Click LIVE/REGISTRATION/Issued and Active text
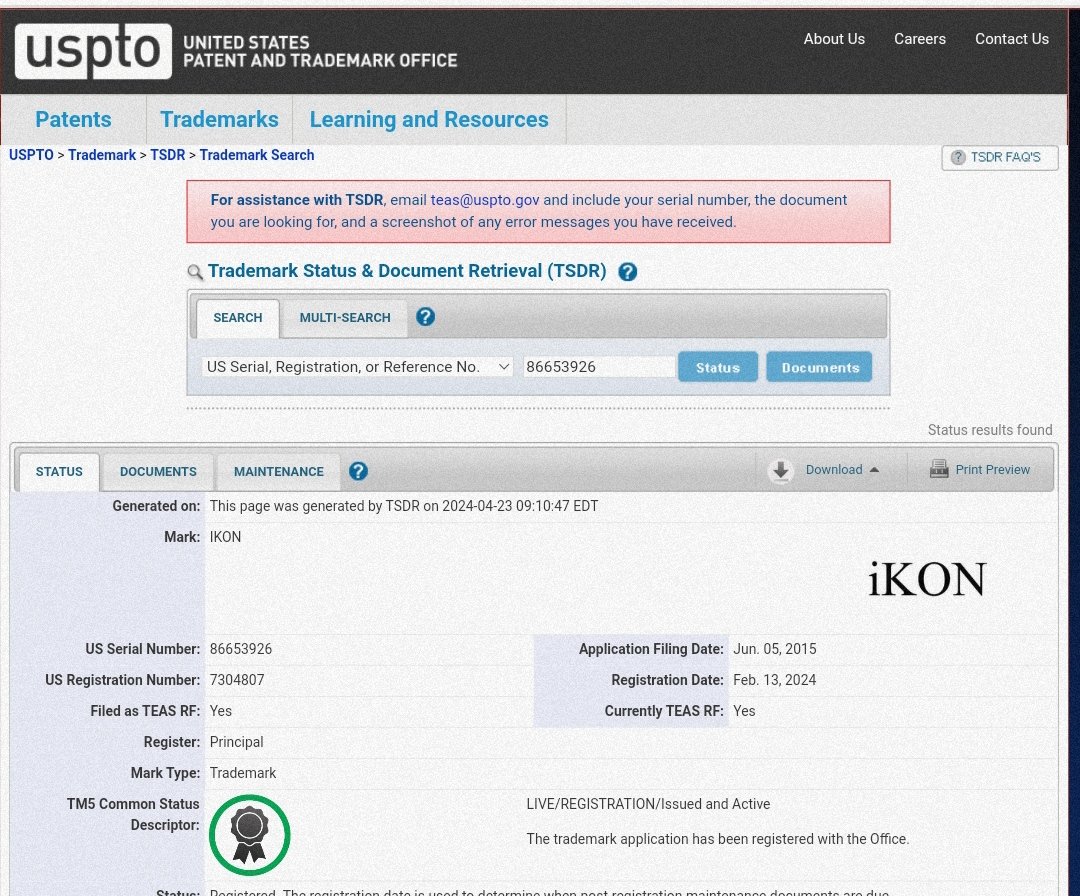 (x=648, y=804)
